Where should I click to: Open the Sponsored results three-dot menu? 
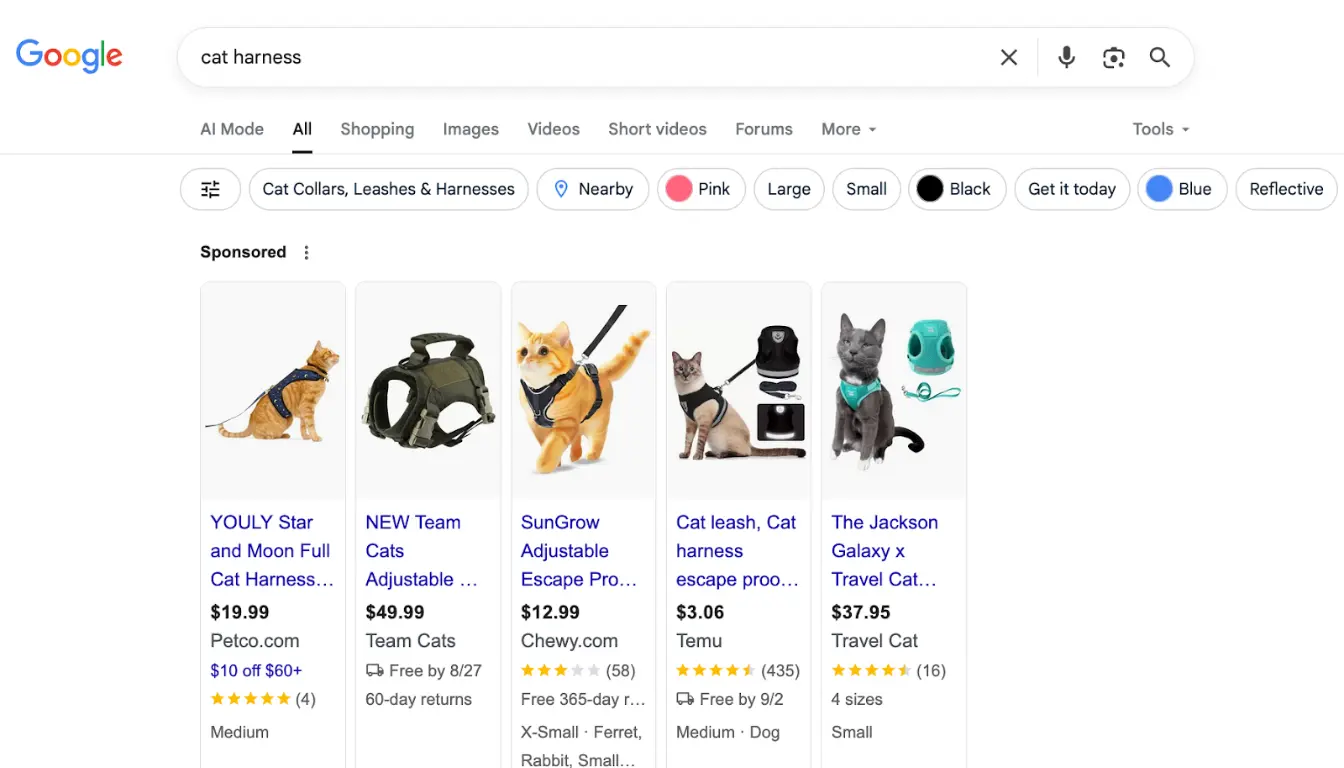pyautogui.click(x=306, y=252)
